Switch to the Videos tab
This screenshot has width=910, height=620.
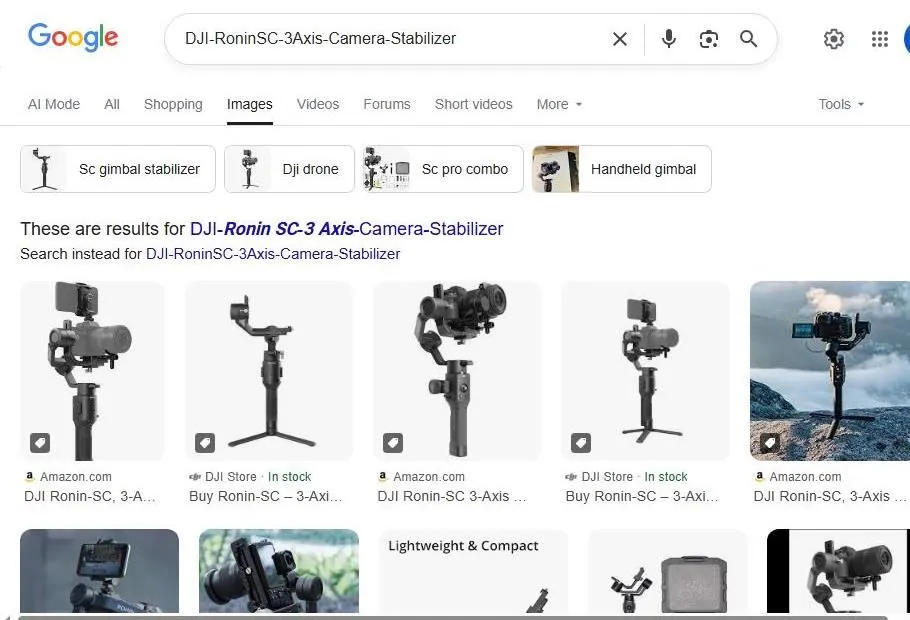[317, 104]
